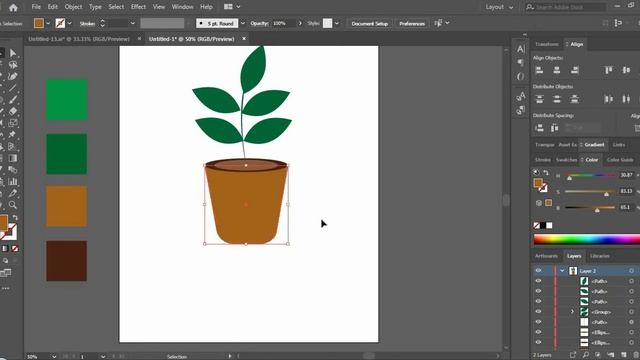Viewport: 640px width, 360px height.
Task: Open the control bar fill color dropdown
Action: pos(48,23)
